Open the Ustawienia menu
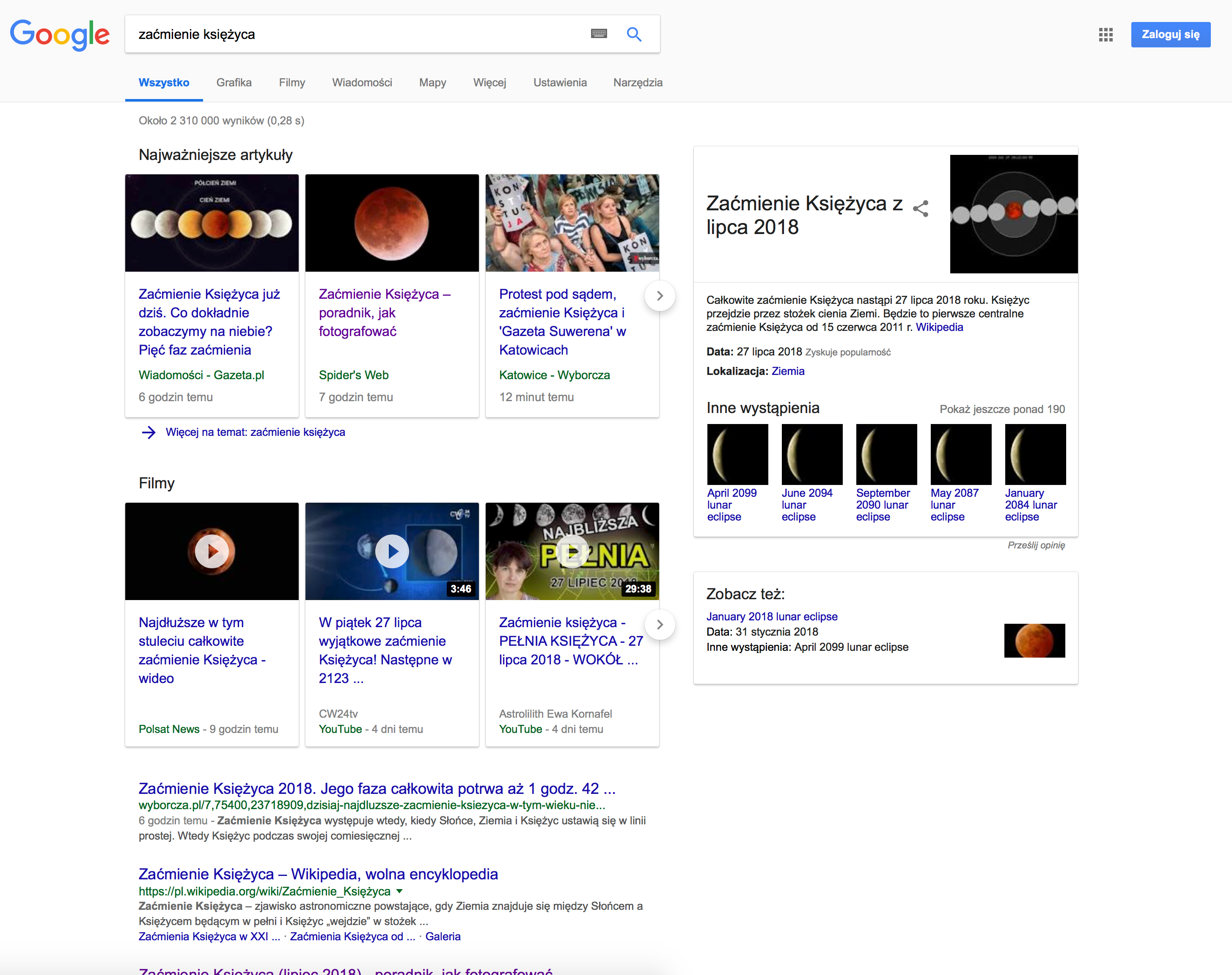Image resolution: width=1232 pixels, height=975 pixels. [560, 83]
